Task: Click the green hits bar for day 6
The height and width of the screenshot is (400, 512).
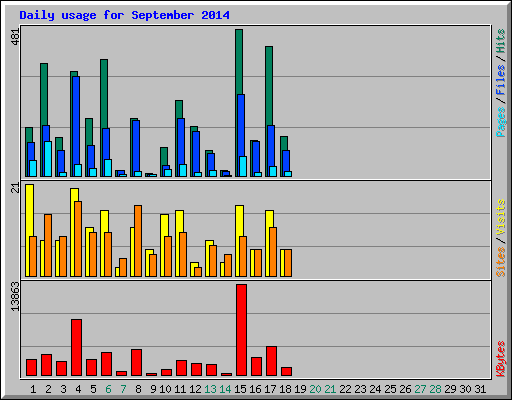Action: click(x=104, y=94)
